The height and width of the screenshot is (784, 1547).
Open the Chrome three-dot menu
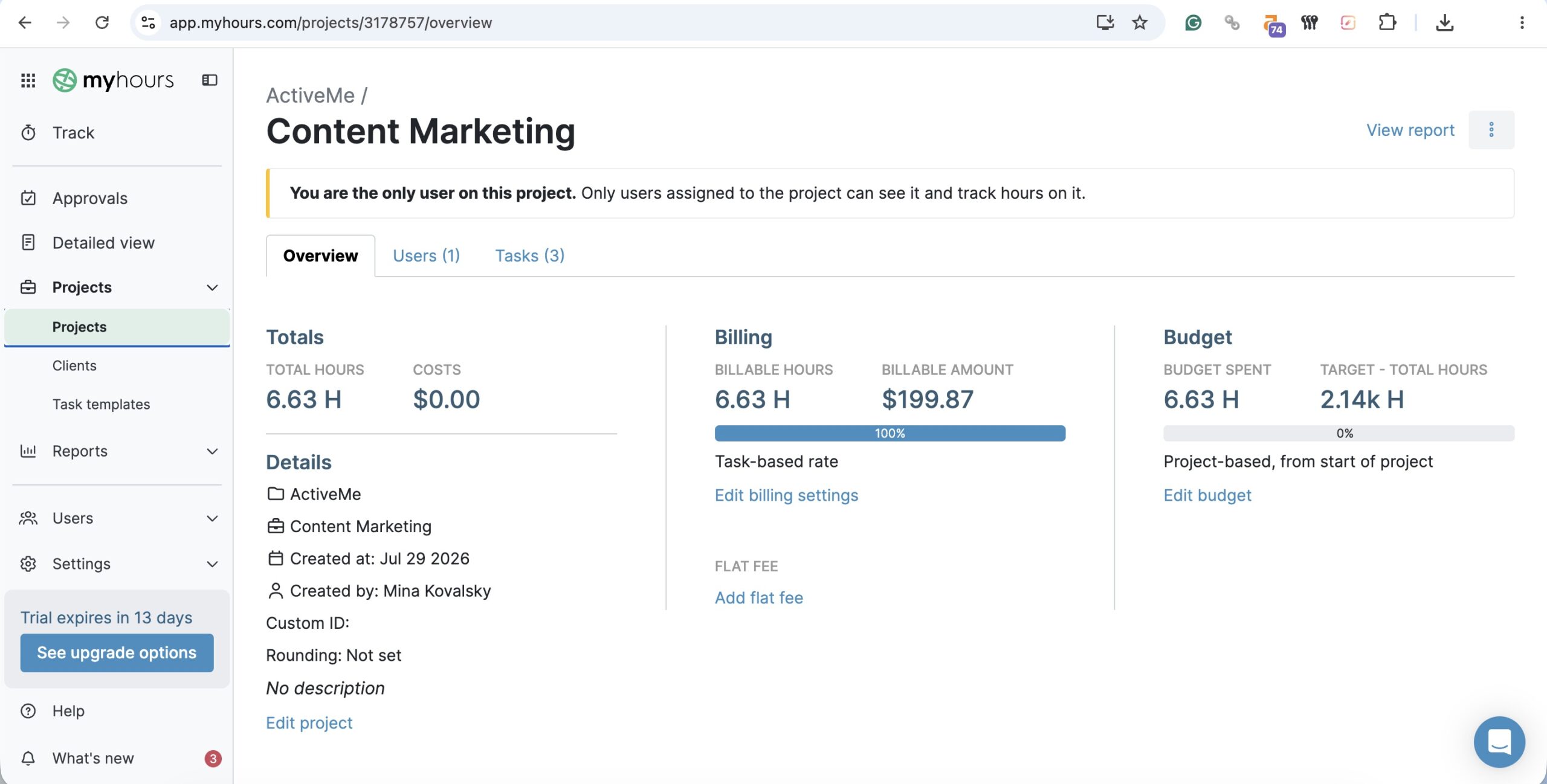tap(1522, 23)
